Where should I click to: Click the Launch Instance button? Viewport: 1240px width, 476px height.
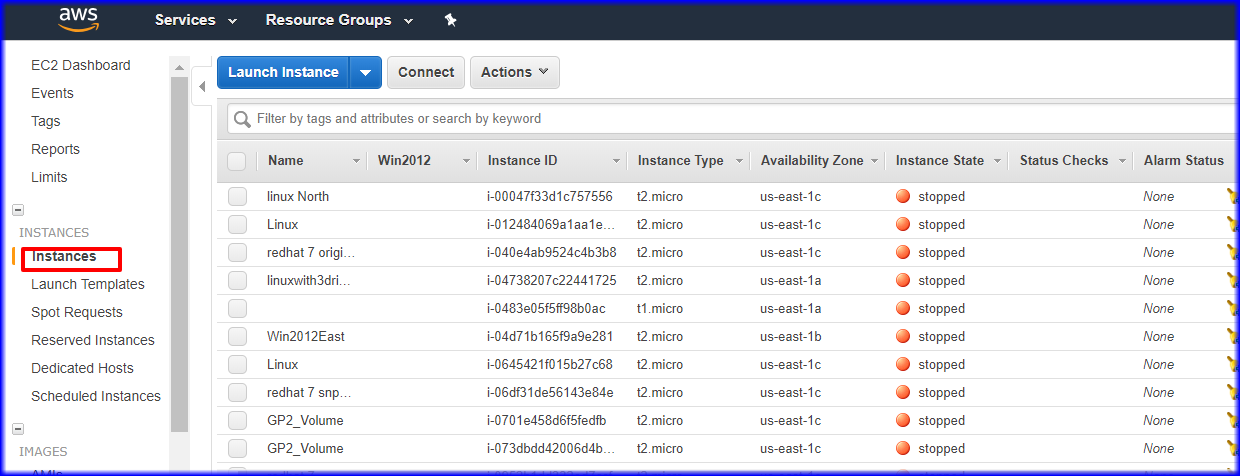pos(283,72)
